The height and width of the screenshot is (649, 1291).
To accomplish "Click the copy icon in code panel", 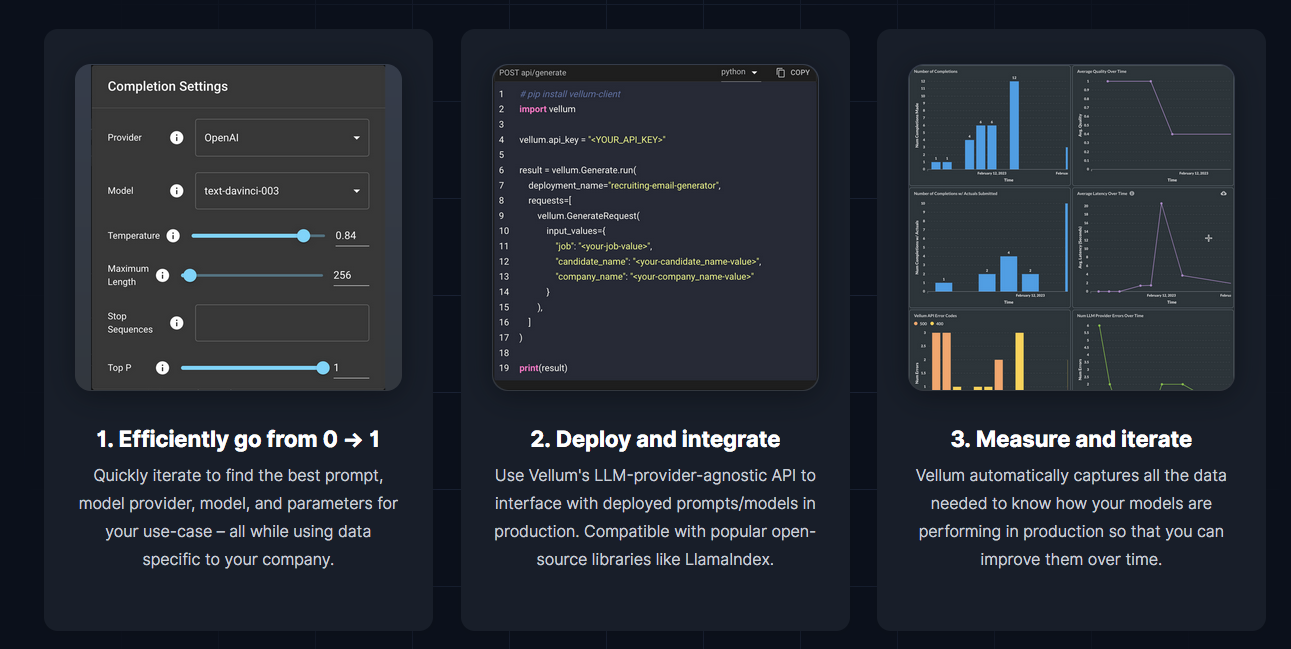I will pyautogui.click(x=781, y=73).
